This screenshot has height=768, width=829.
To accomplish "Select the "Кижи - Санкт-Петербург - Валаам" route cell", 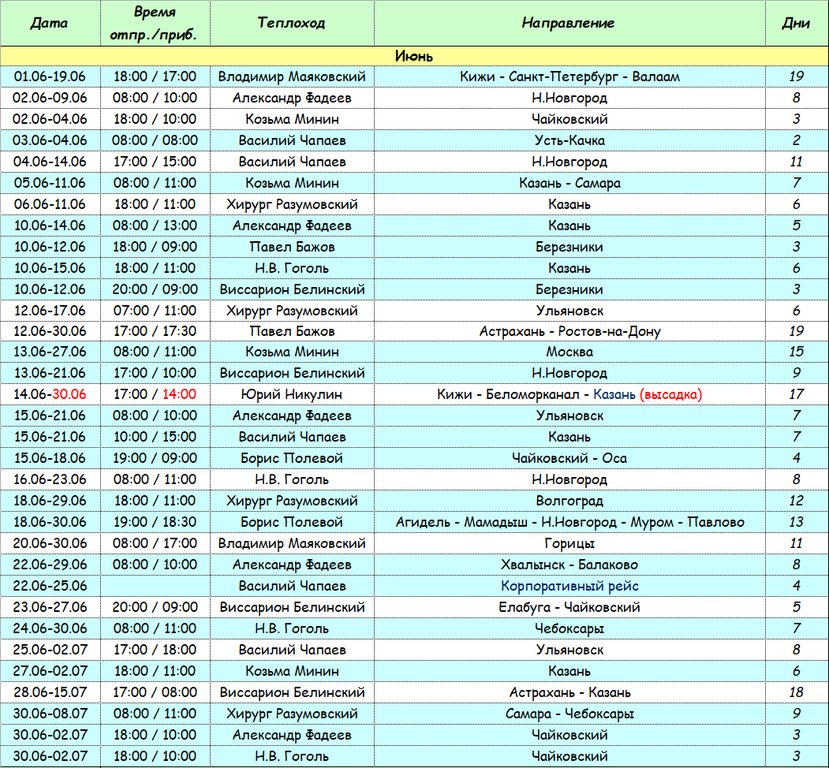I will [569, 77].
